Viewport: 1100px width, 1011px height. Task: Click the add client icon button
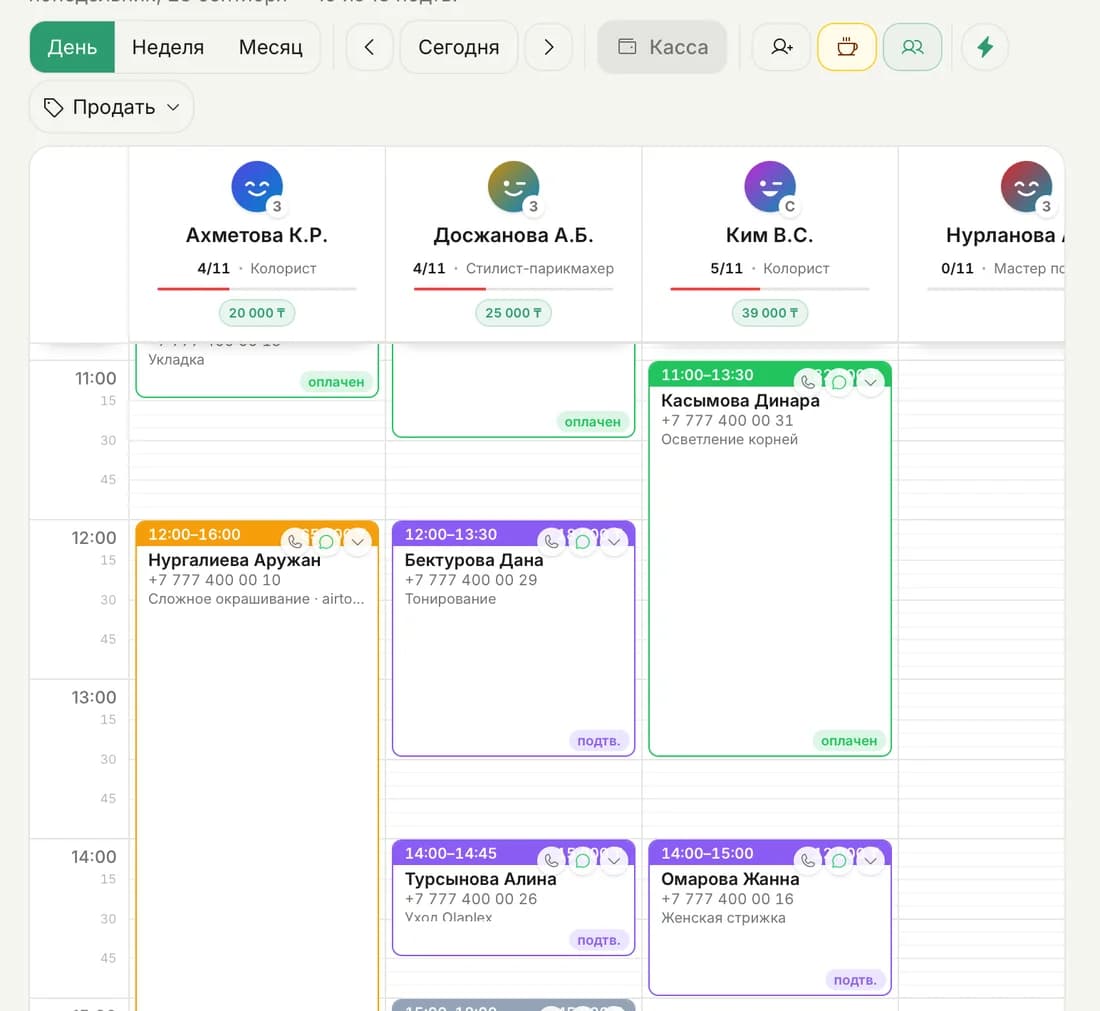tap(782, 47)
